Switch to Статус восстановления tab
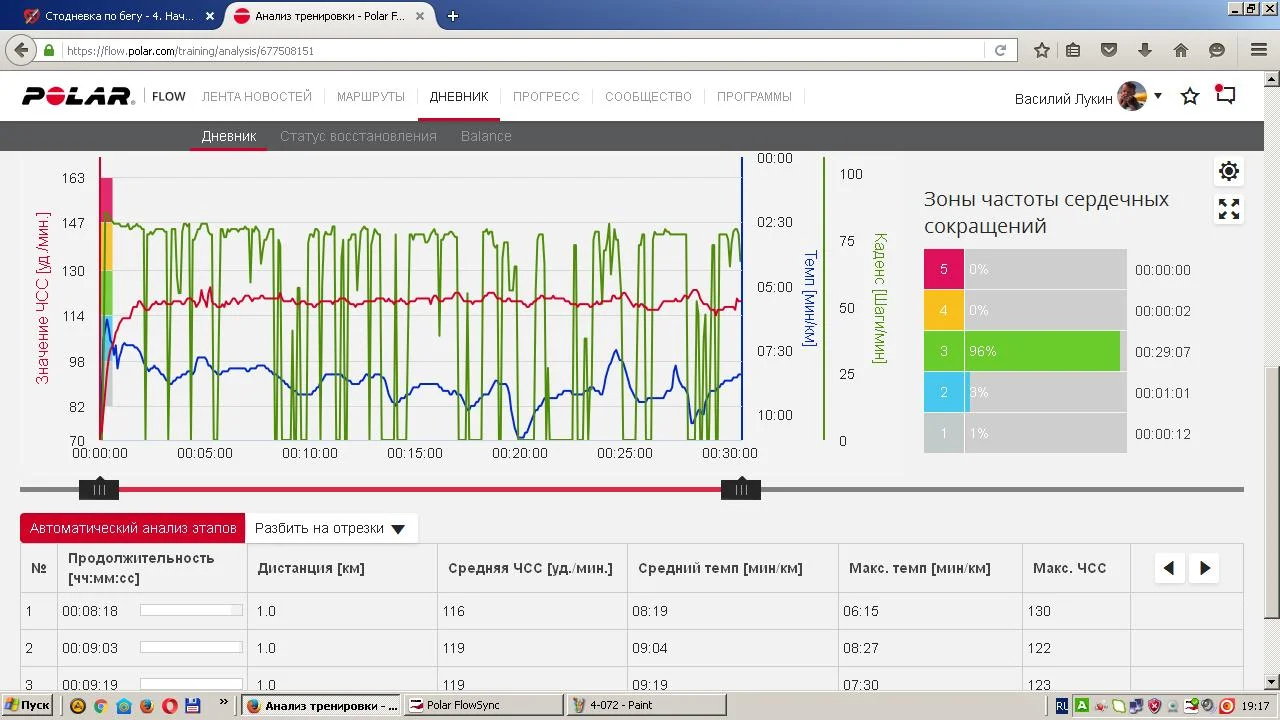This screenshot has height=720, width=1280. pos(358,136)
